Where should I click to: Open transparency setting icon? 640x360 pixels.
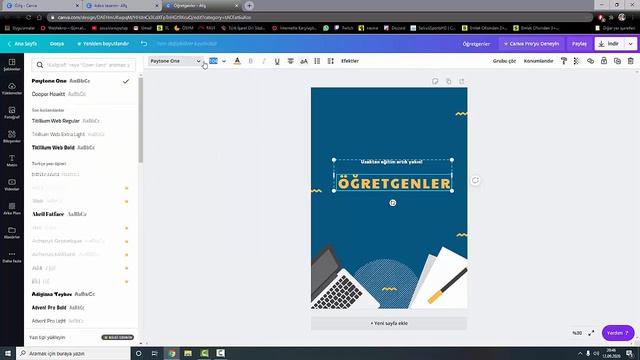click(577, 61)
